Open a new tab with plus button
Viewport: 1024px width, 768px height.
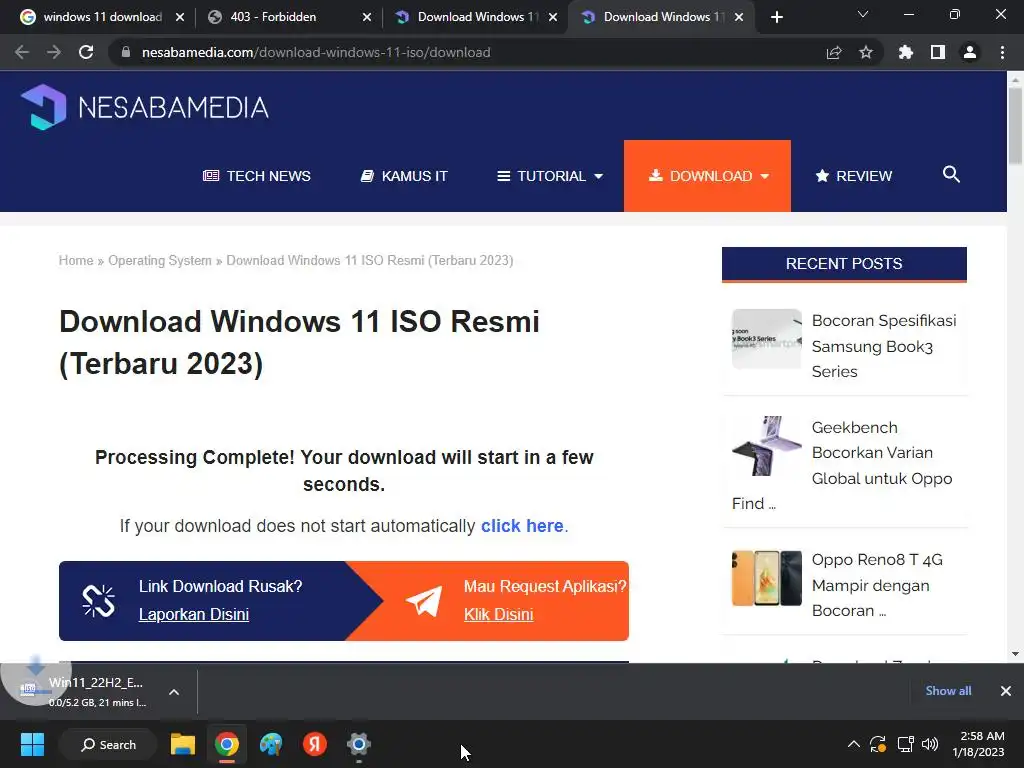coord(776,17)
